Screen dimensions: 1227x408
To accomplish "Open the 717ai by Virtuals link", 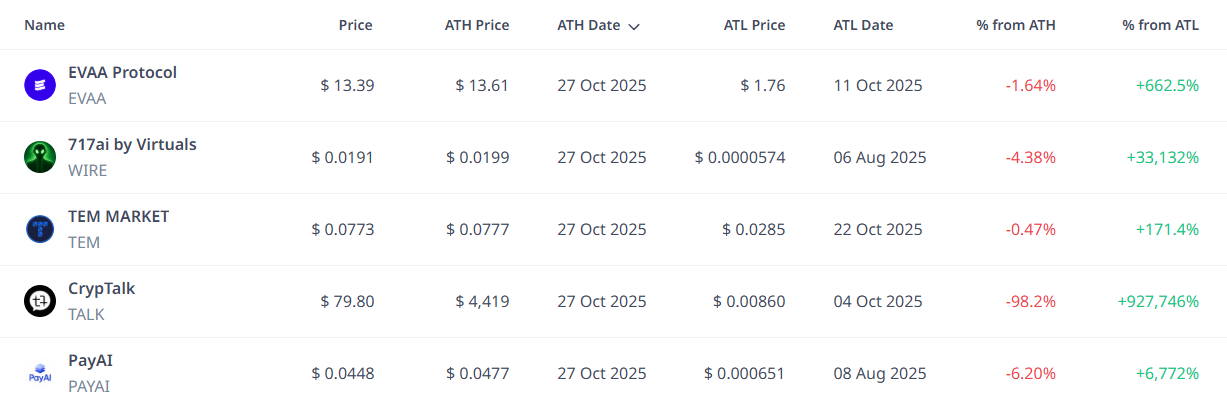I will (132, 144).
